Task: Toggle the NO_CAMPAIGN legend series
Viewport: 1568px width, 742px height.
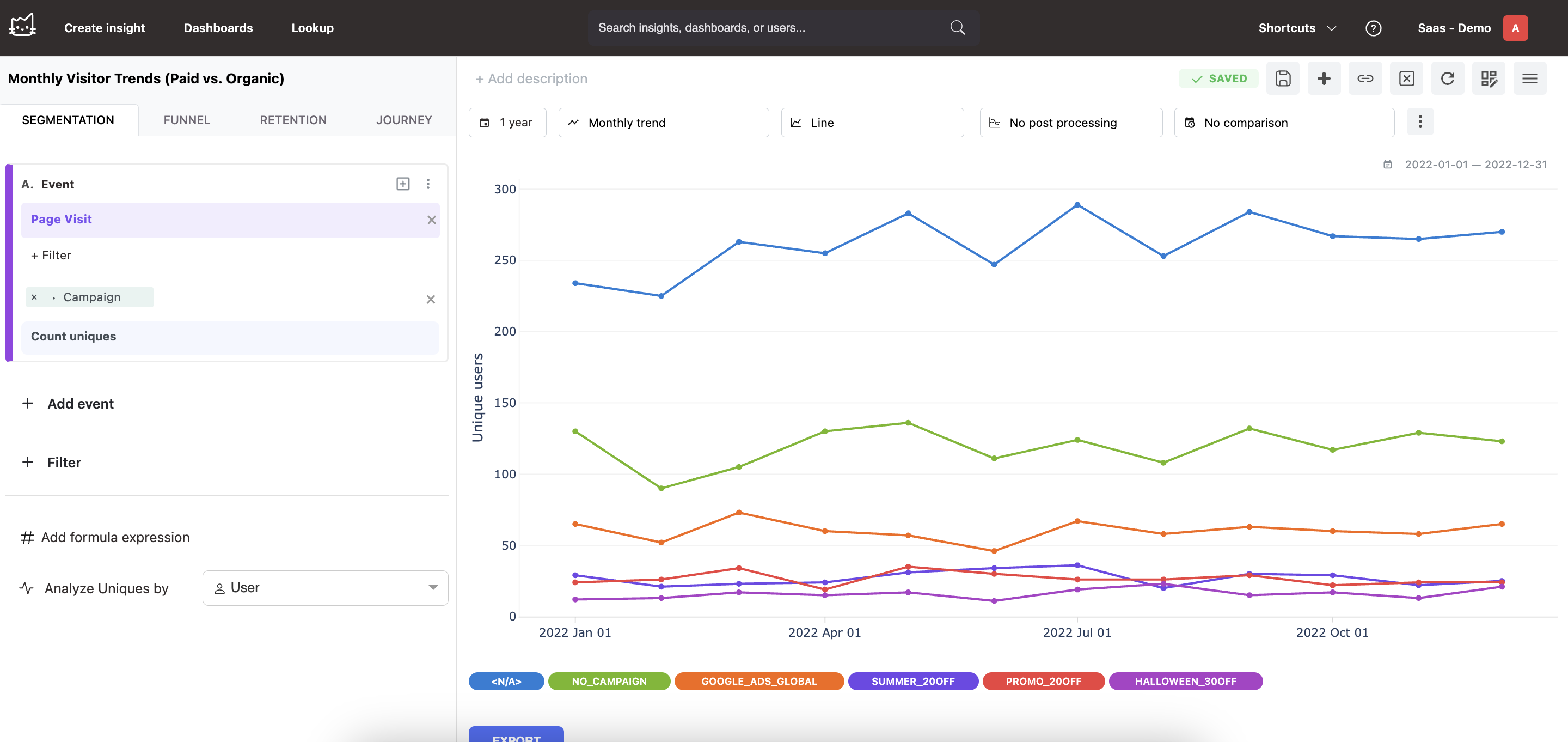Action: tap(609, 681)
